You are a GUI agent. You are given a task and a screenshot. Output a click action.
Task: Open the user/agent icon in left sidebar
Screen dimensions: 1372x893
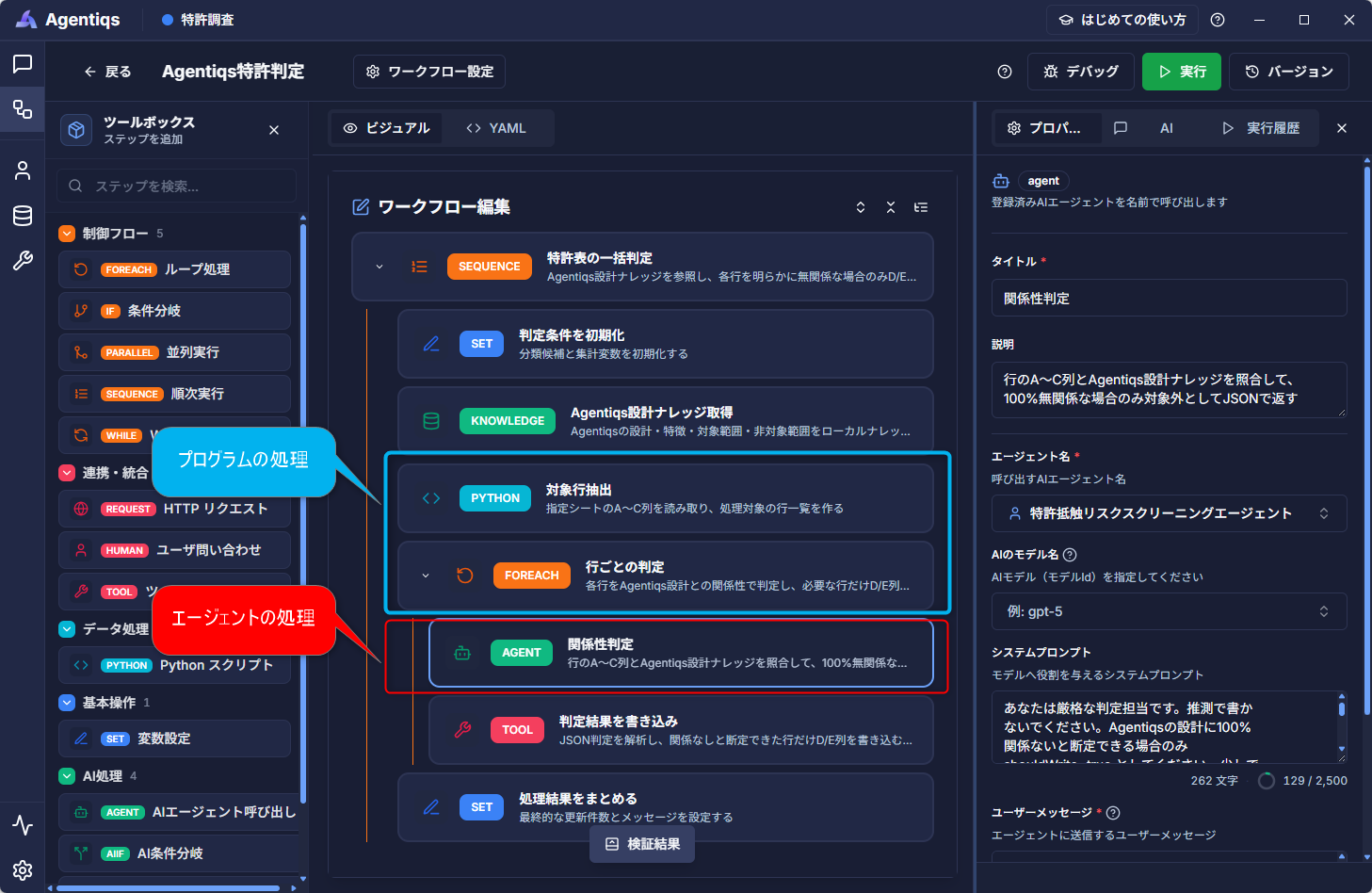(23, 170)
